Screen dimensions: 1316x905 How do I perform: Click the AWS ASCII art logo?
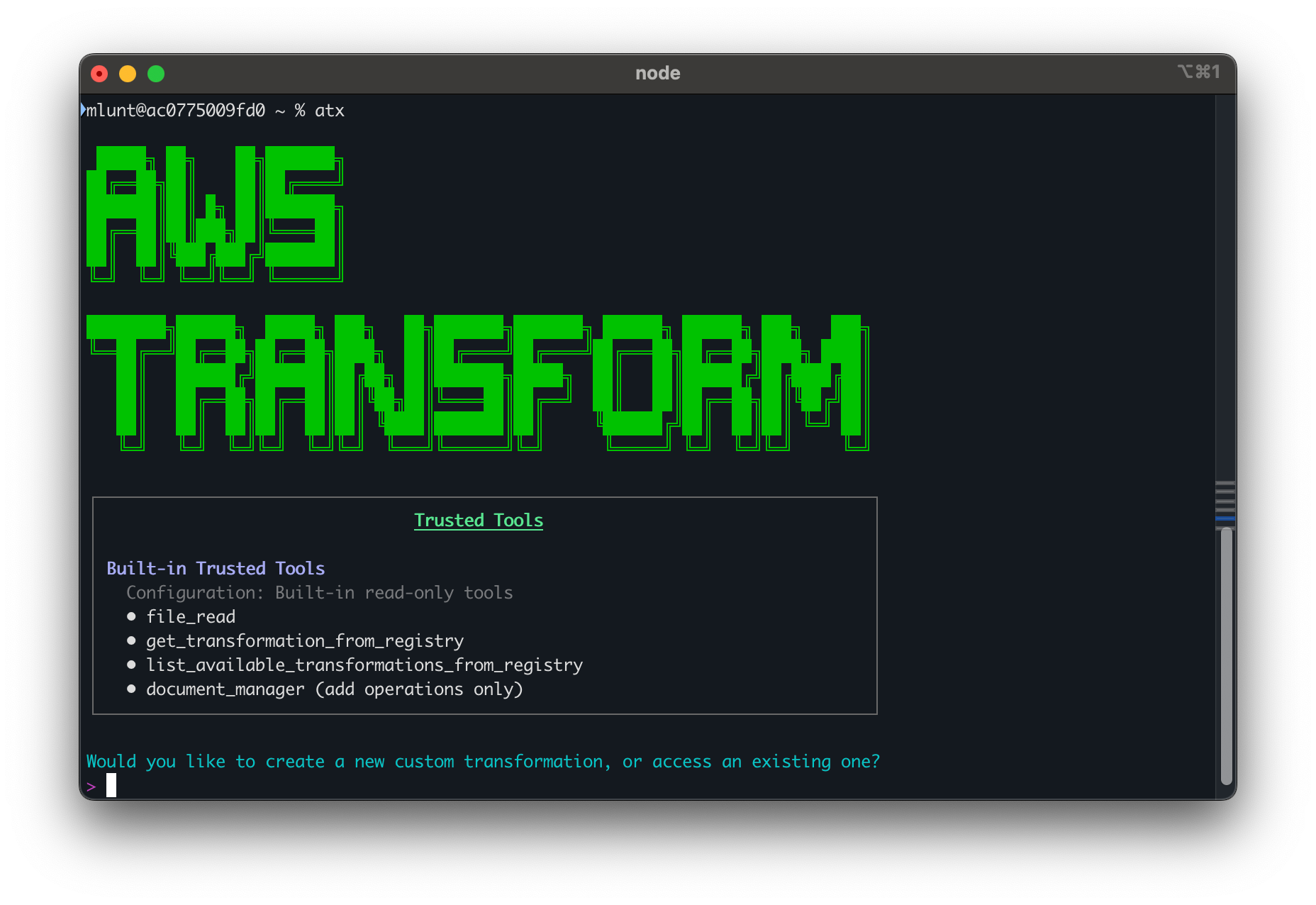click(x=215, y=214)
